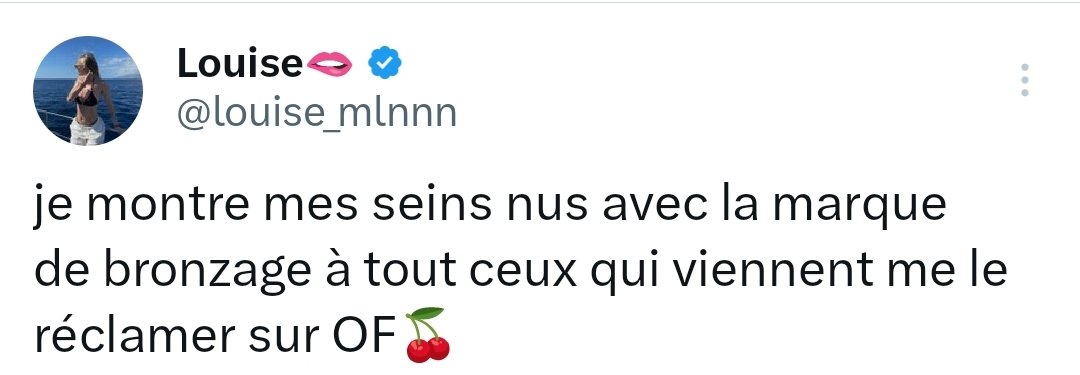
Task: Click the tweet line starting "je montre"
Action: 490,206
